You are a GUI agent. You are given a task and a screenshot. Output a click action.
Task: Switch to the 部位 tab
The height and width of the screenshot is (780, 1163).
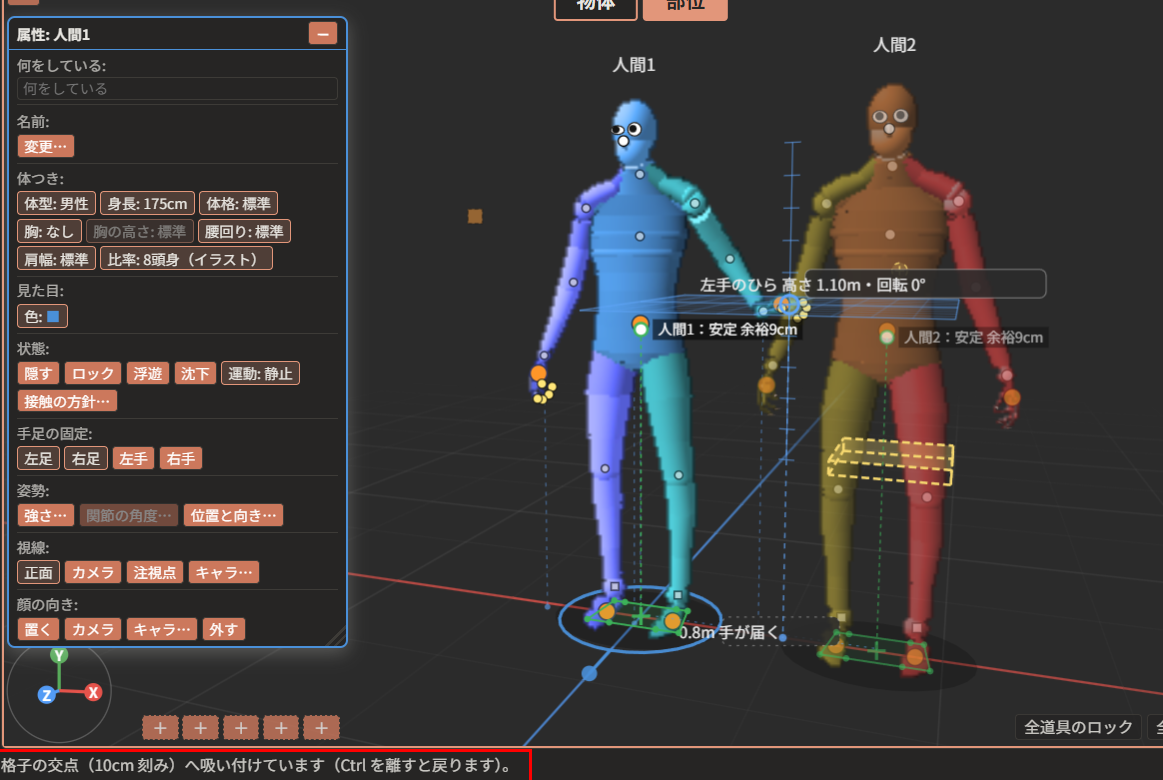[685, 7]
